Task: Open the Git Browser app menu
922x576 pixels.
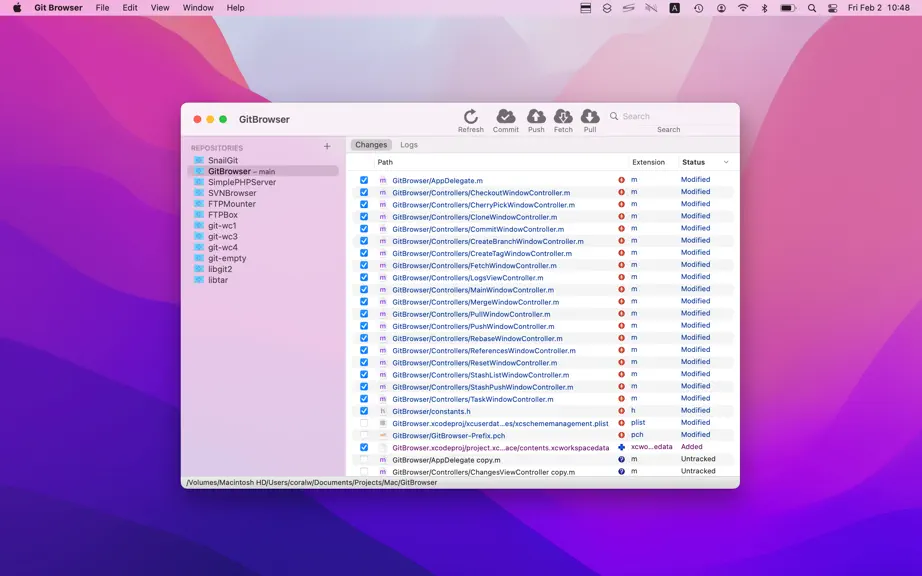Action: [x=58, y=8]
